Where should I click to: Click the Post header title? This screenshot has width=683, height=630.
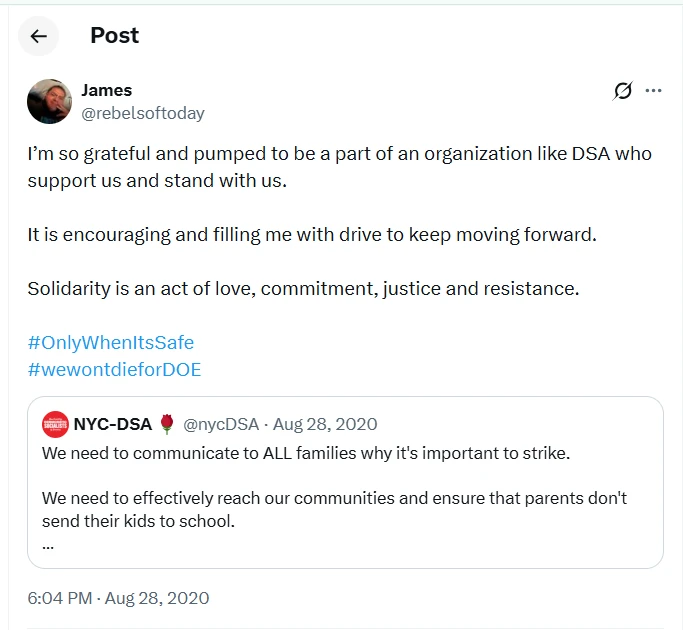click(115, 35)
